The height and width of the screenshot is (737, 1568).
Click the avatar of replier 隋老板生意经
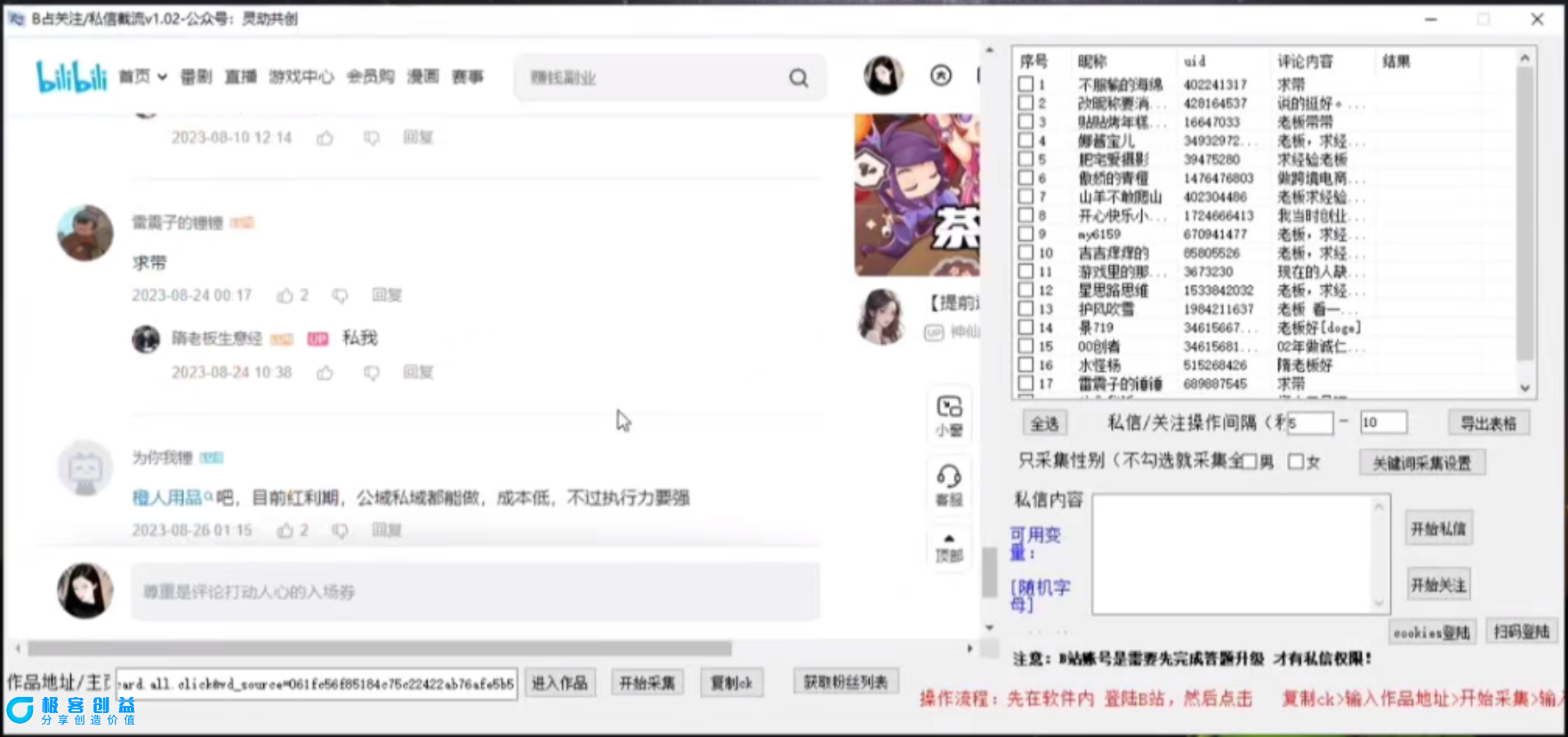click(x=146, y=339)
